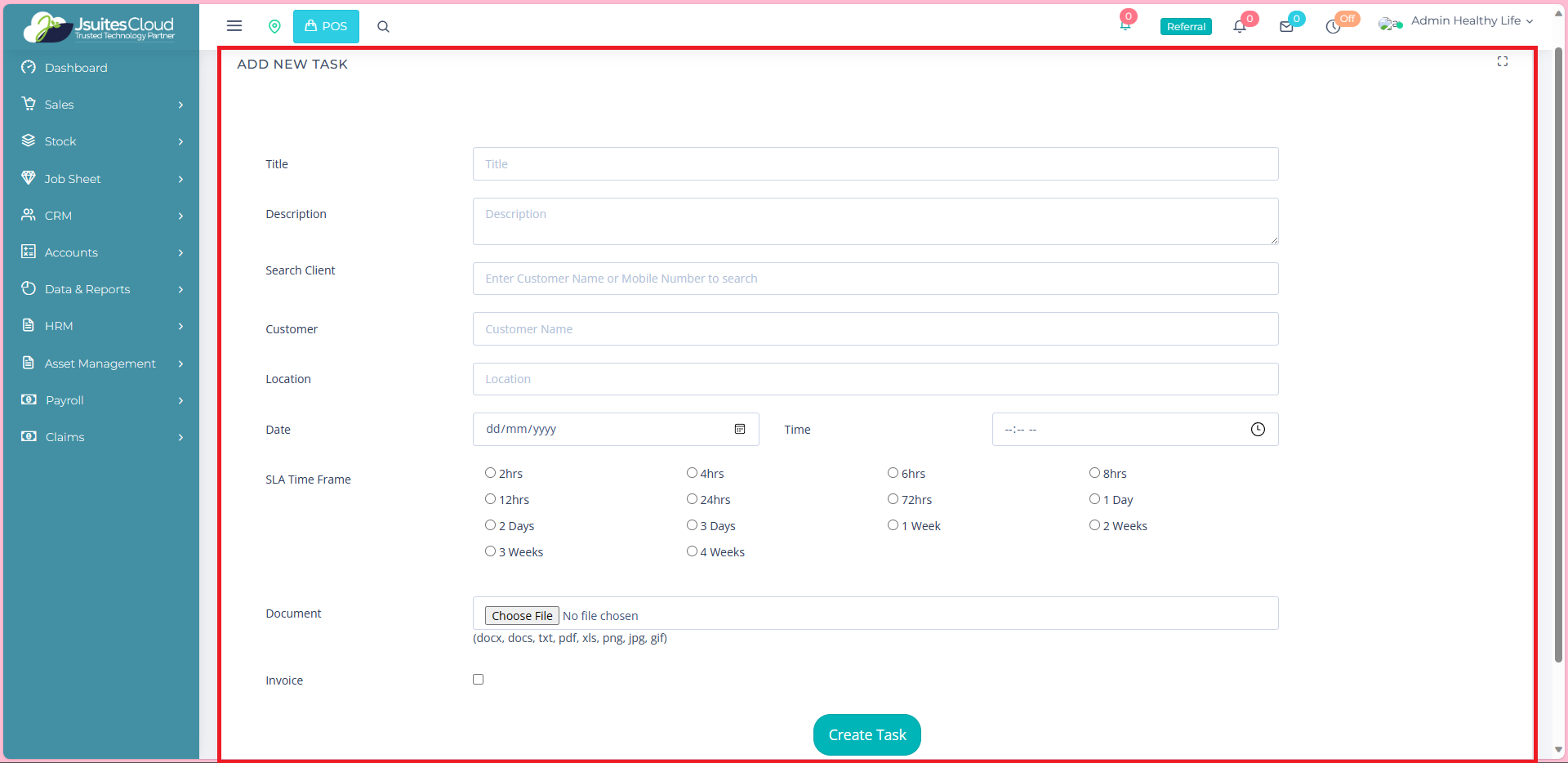Open the Admin Healthy Life user dropdown

[x=1466, y=21]
